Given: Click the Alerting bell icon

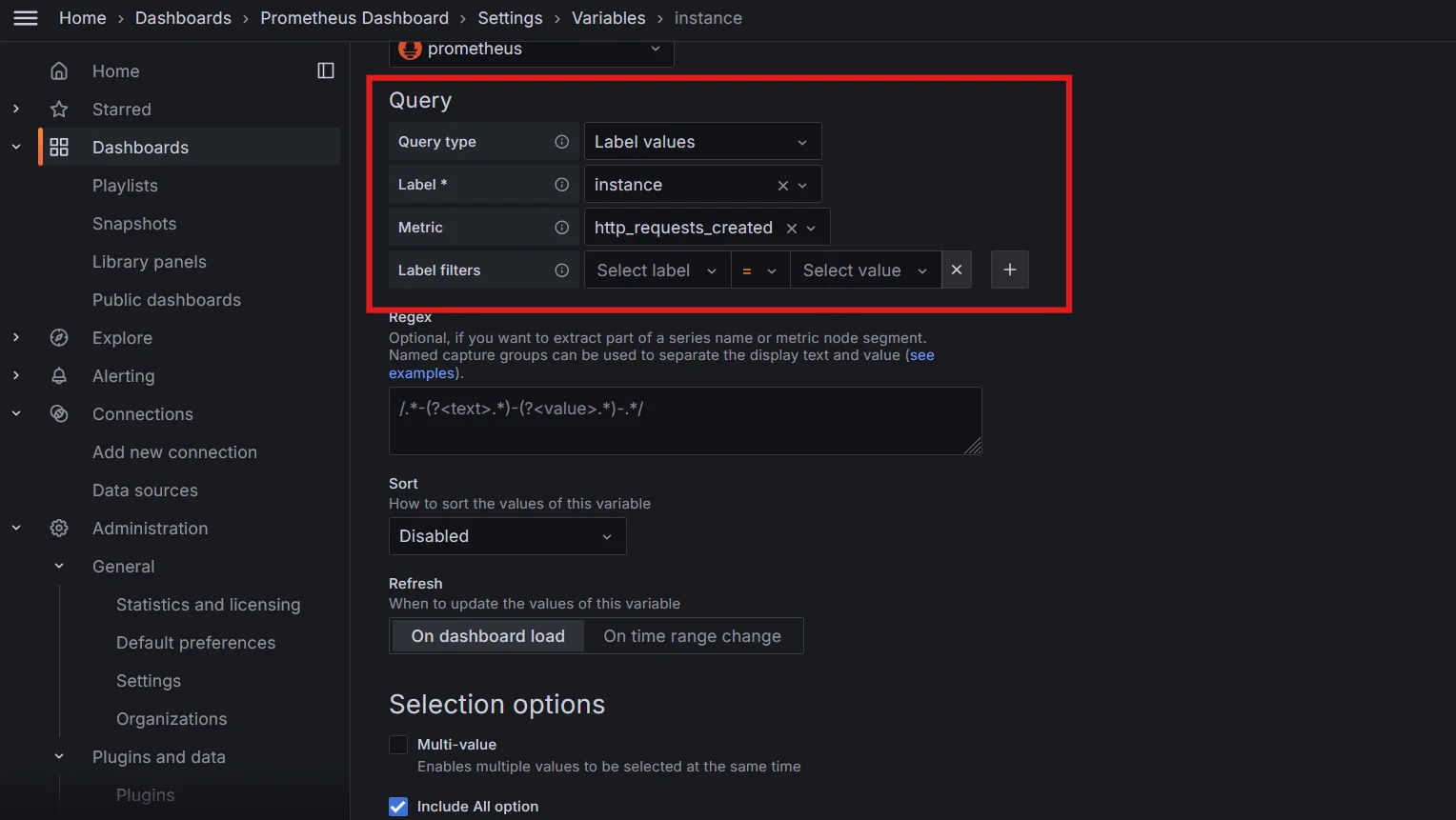Looking at the screenshot, I should click(x=59, y=376).
